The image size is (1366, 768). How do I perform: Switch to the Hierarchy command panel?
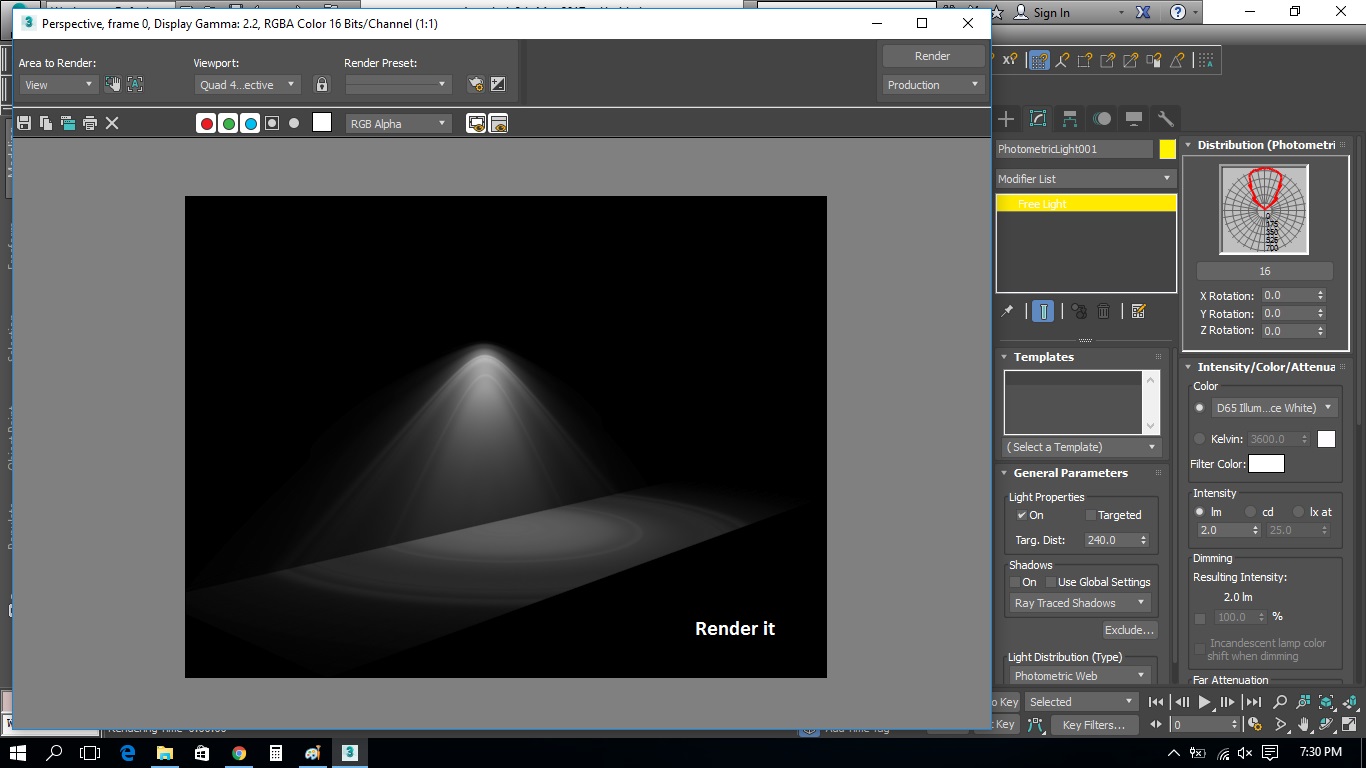pyautogui.click(x=1070, y=119)
